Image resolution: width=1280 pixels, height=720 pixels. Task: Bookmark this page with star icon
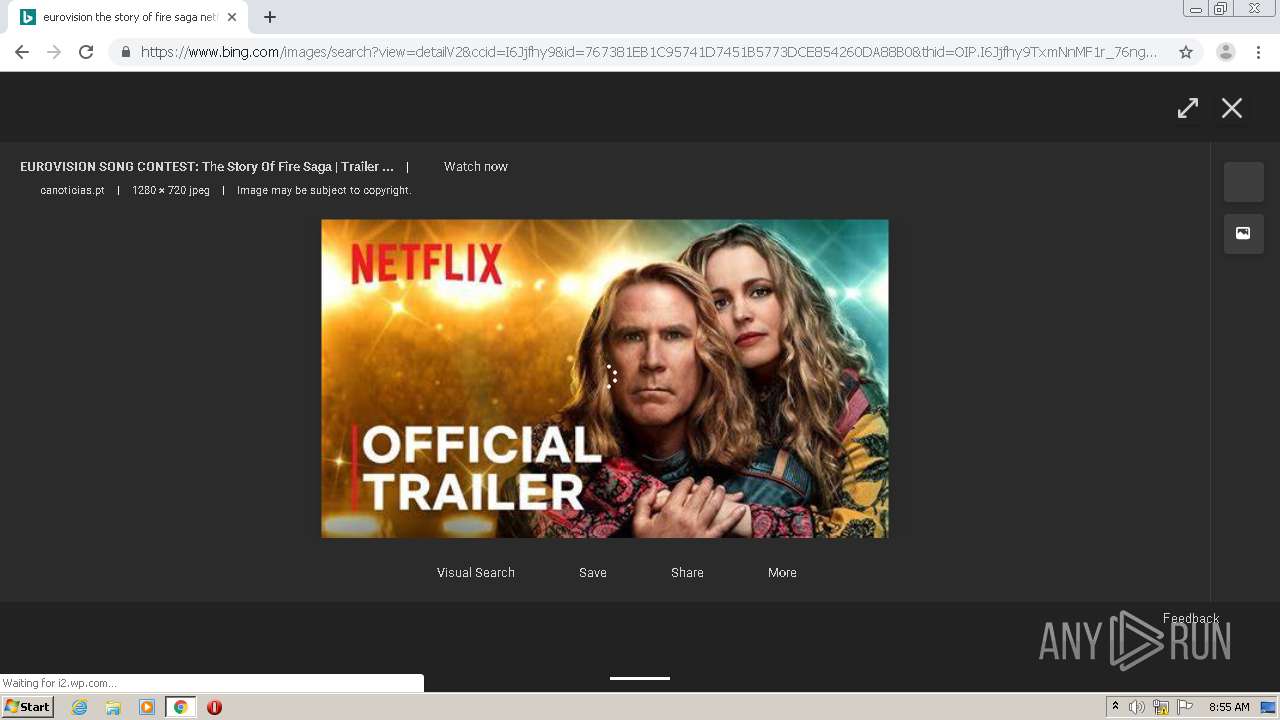(1186, 52)
